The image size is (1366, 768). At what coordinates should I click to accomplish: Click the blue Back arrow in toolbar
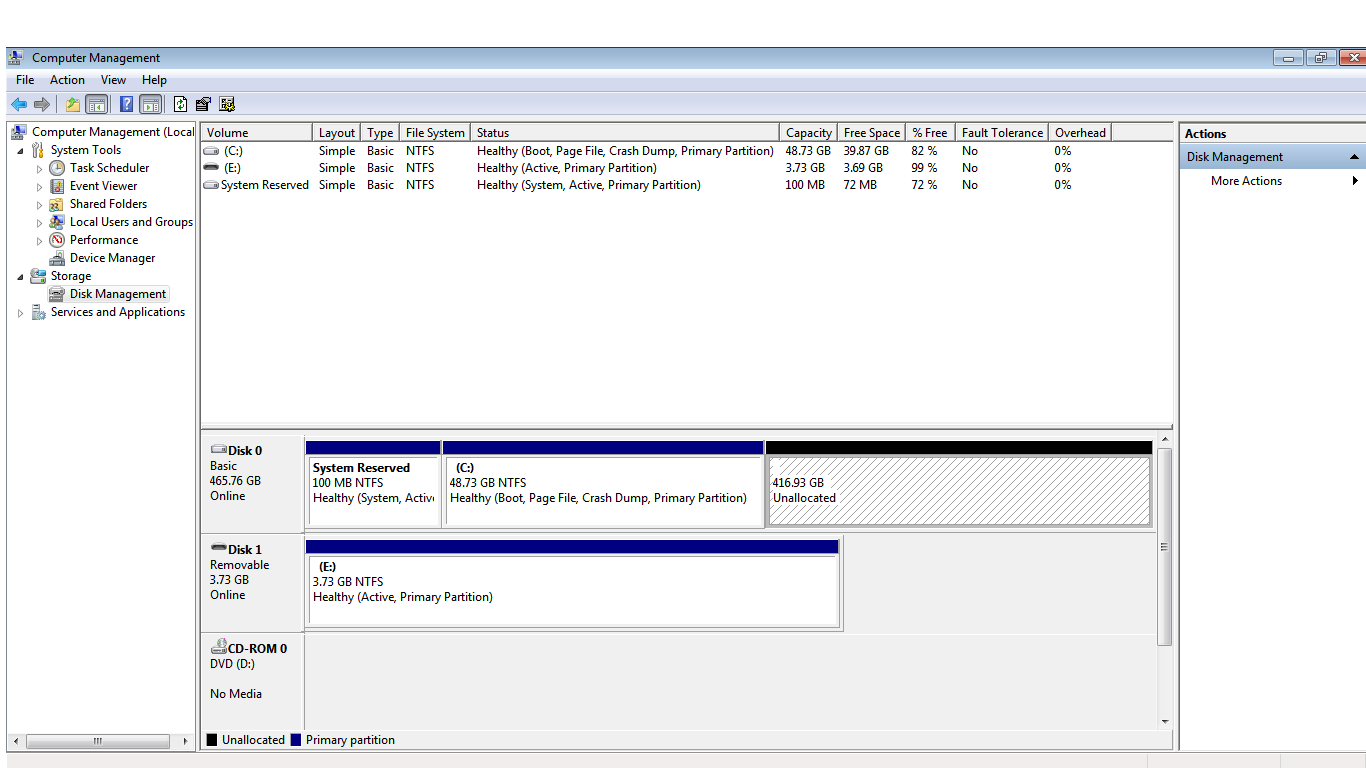pyautogui.click(x=18, y=104)
